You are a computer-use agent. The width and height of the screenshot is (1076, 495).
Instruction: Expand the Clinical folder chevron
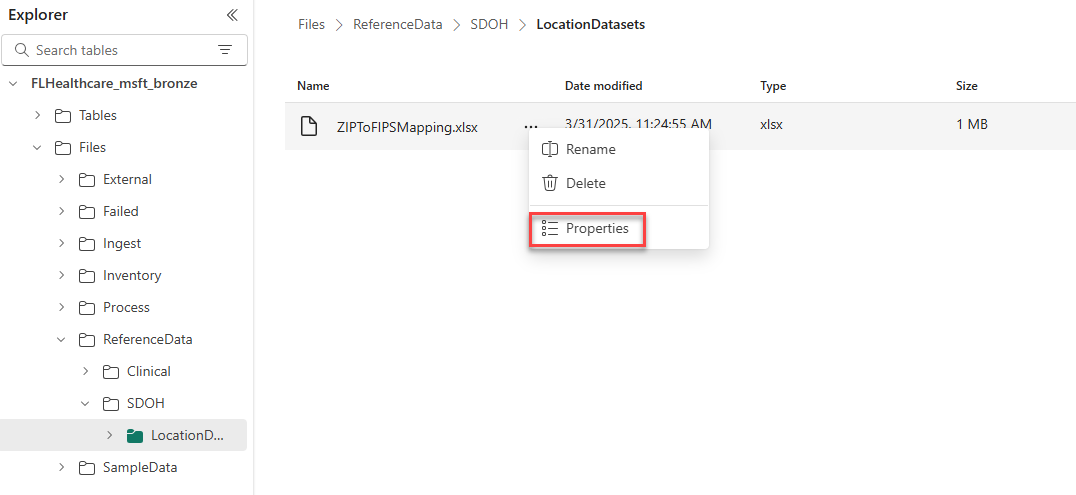click(86, 371)
